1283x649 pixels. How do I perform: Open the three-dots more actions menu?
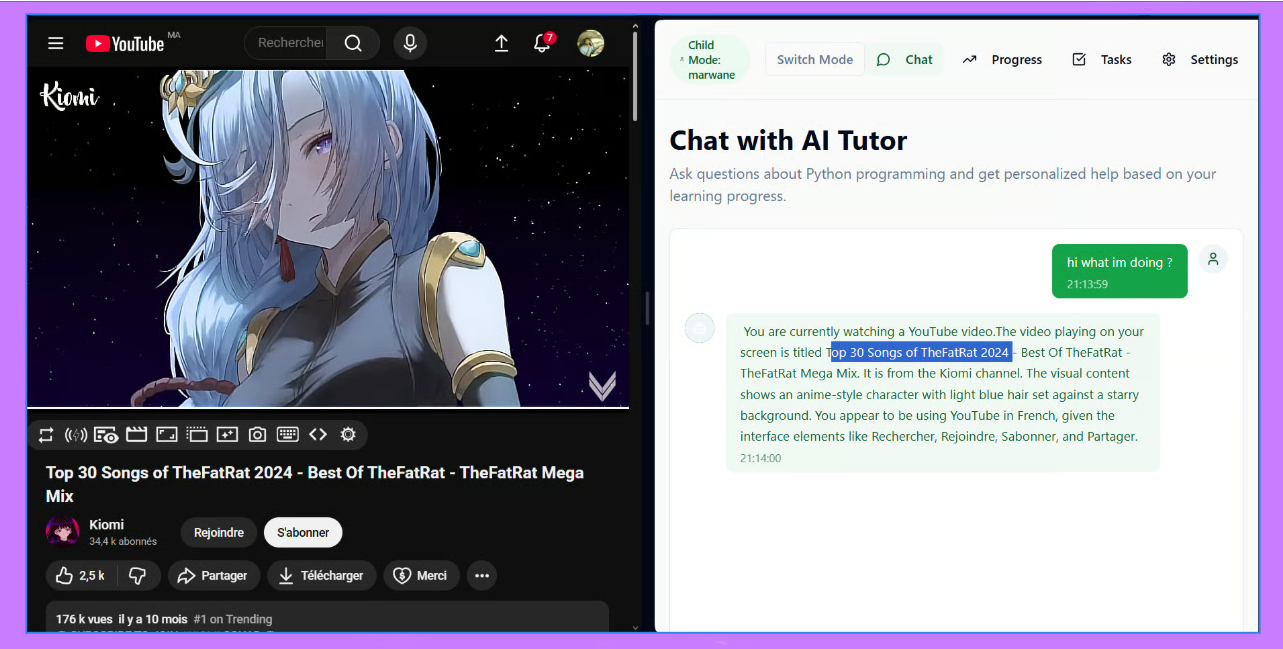pyautogui.click(x=482, y=575)
